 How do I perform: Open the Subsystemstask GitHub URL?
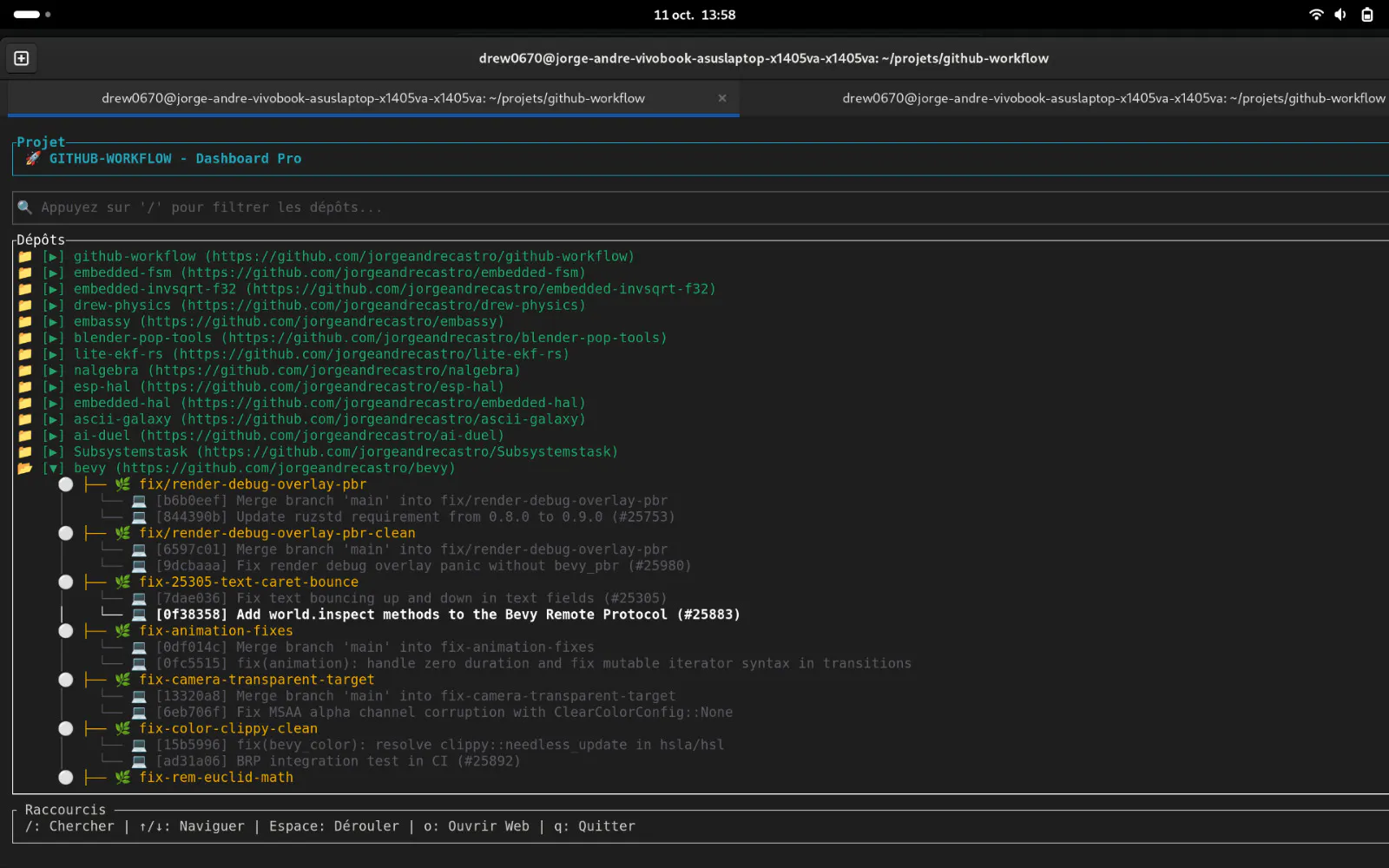(x=407, y=452)
